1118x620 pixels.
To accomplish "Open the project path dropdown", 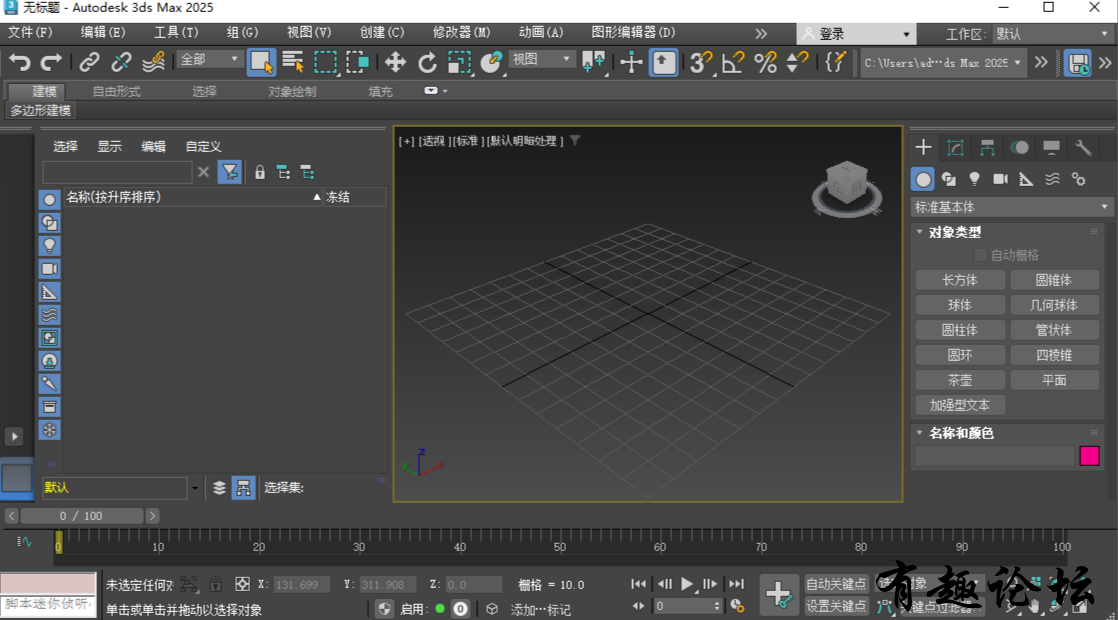I will (943, 63).
